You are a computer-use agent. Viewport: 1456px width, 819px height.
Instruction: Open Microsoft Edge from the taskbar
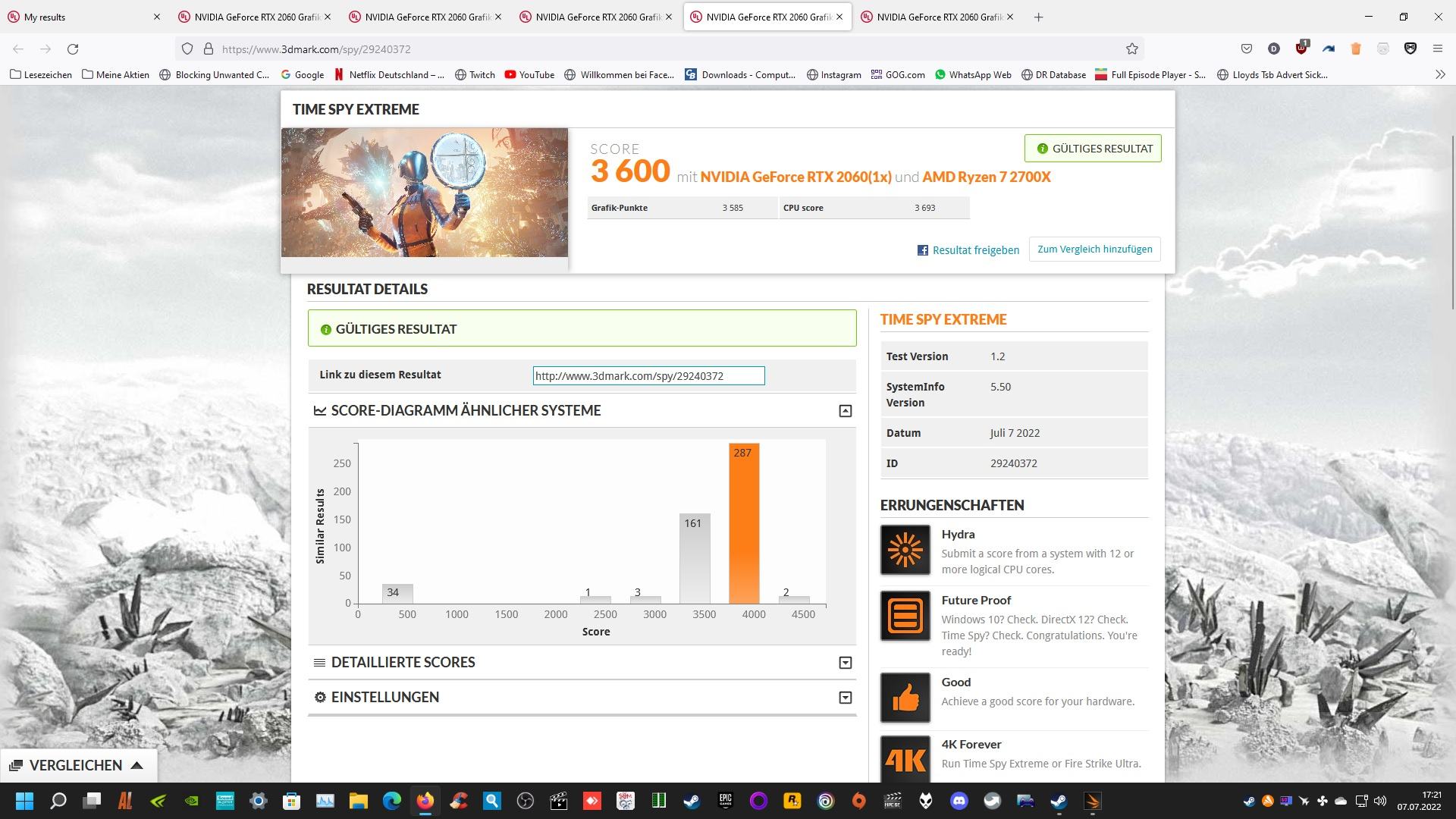tap(391, 801)
